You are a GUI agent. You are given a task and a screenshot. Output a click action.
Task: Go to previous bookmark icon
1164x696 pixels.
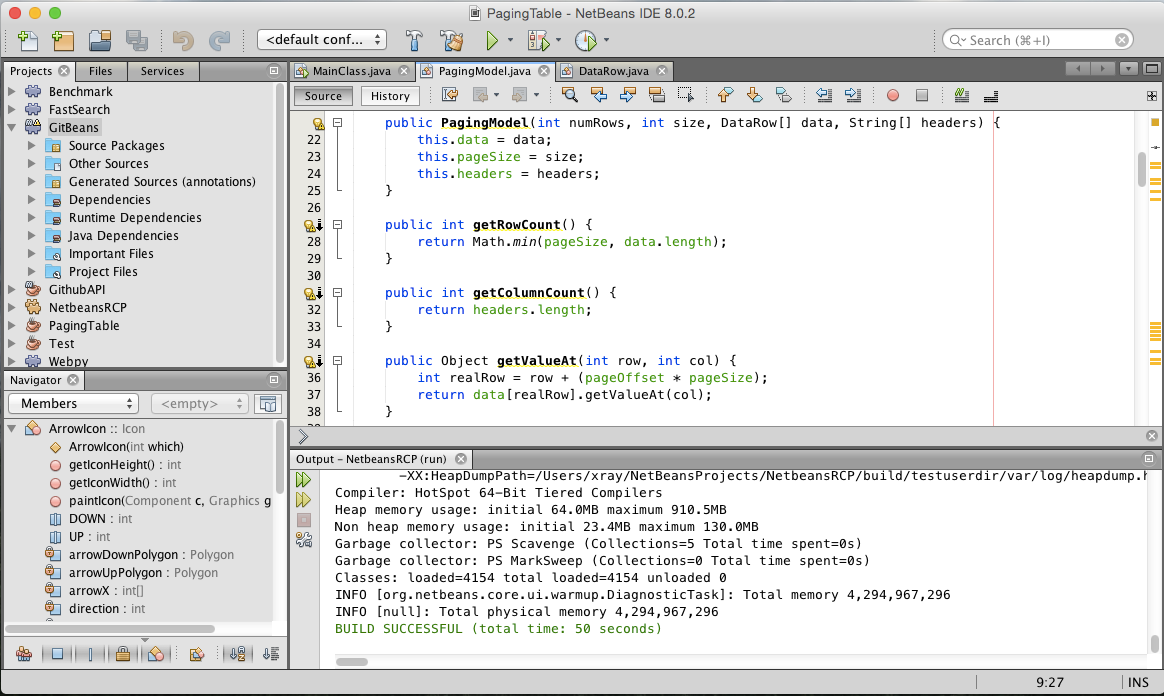coord(725,95)
